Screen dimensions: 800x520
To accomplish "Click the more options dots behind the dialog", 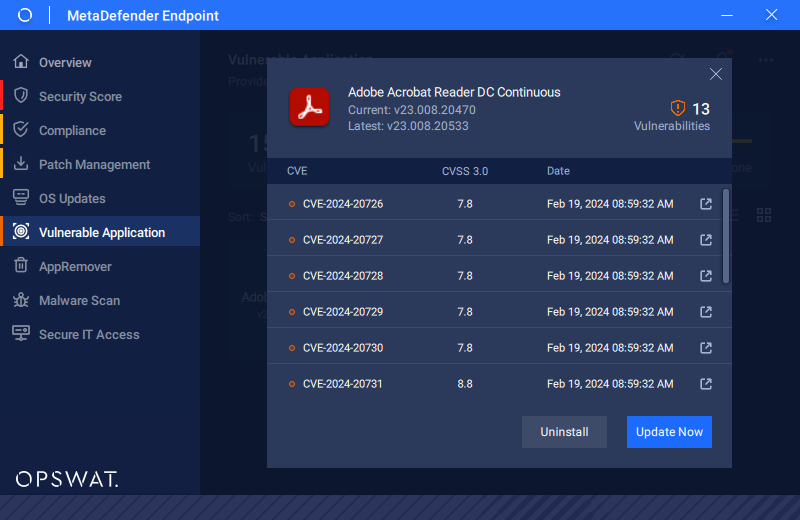I will point(765,60).
